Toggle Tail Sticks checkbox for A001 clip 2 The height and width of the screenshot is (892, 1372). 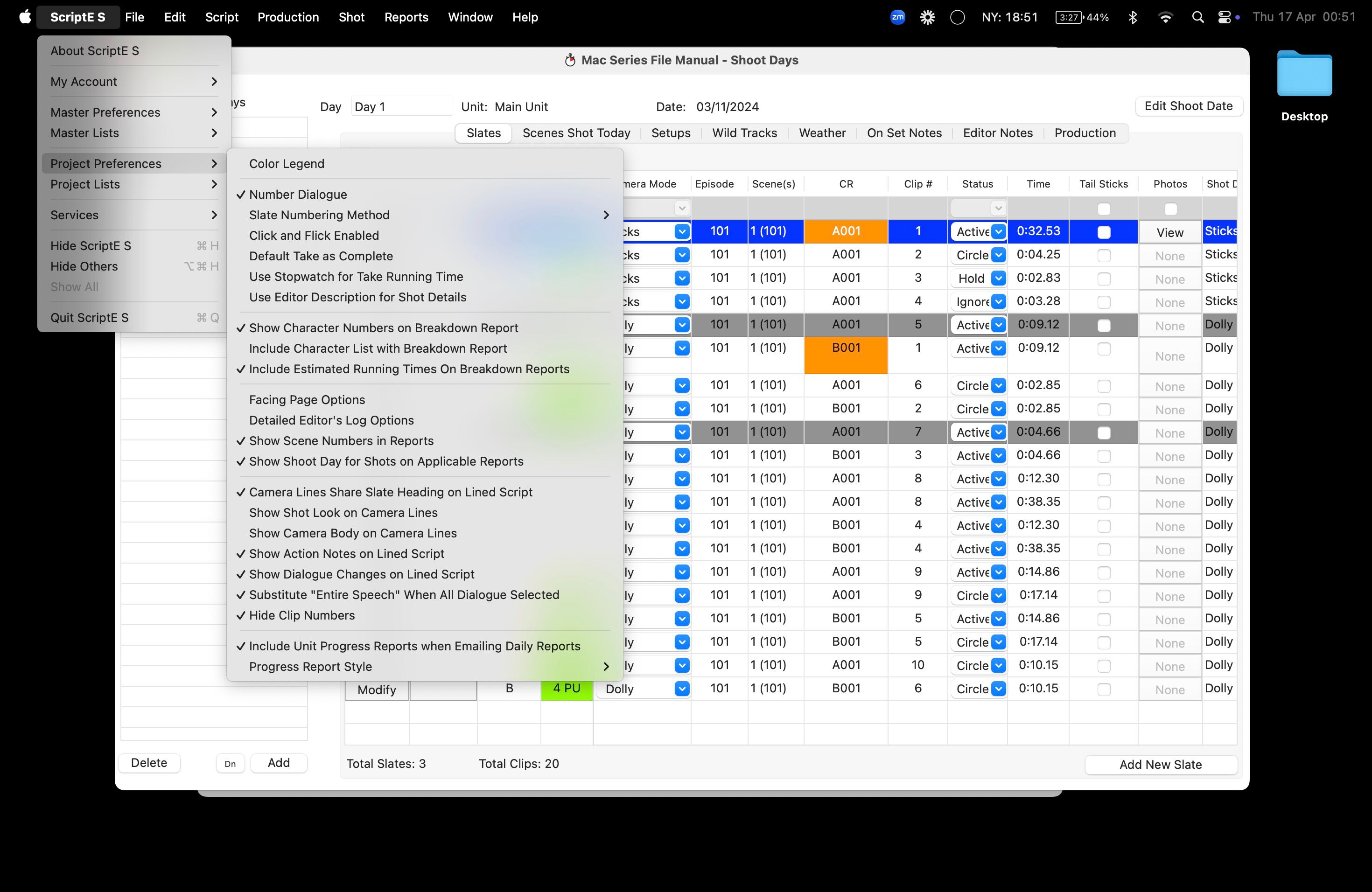(1103, 255)
